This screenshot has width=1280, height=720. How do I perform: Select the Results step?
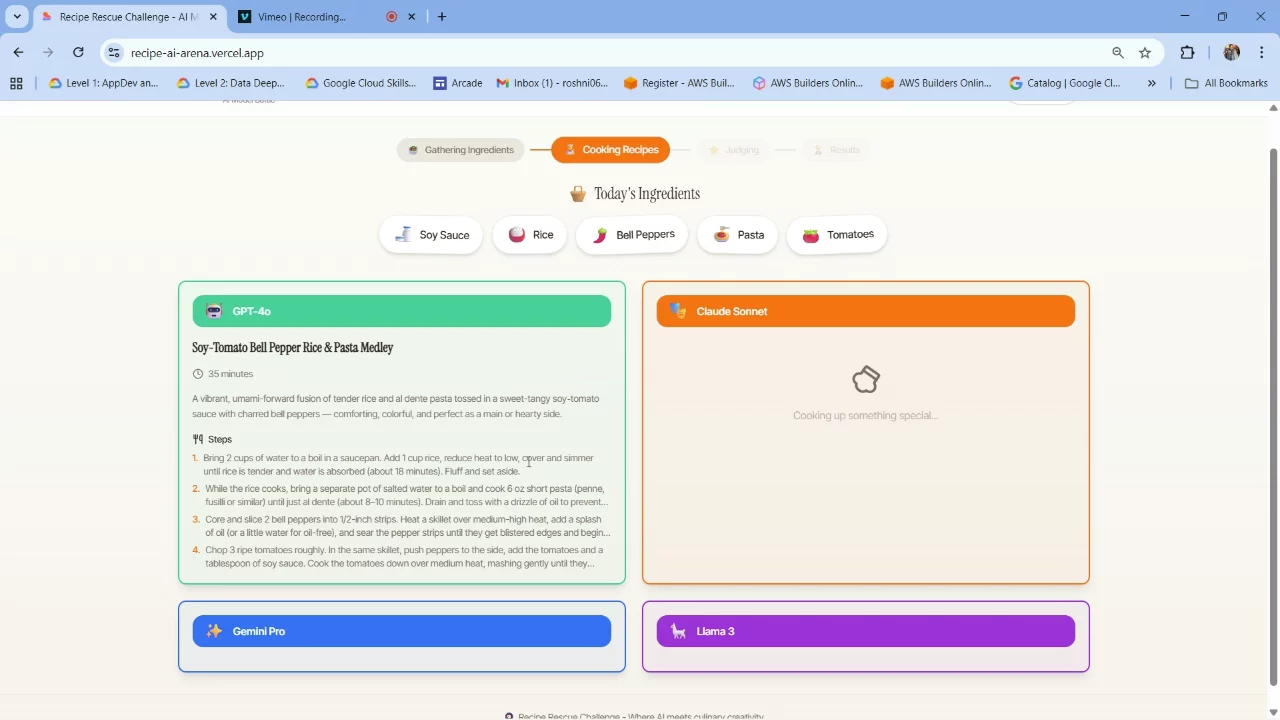coord(837,150)
